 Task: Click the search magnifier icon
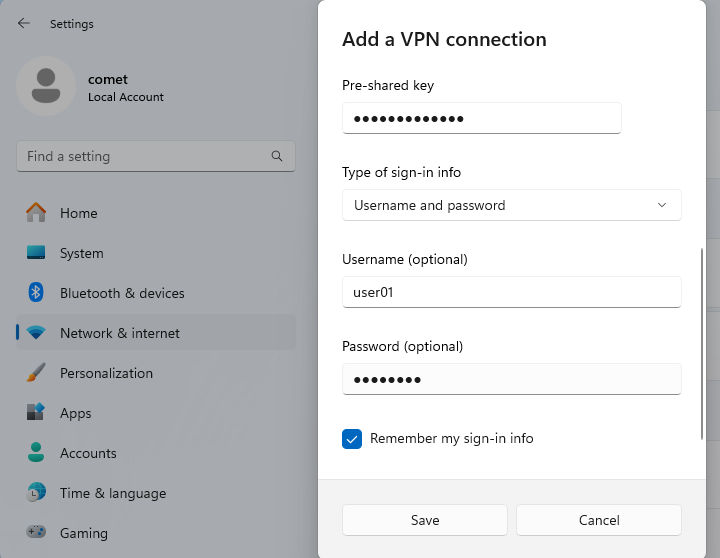point(276,156)
